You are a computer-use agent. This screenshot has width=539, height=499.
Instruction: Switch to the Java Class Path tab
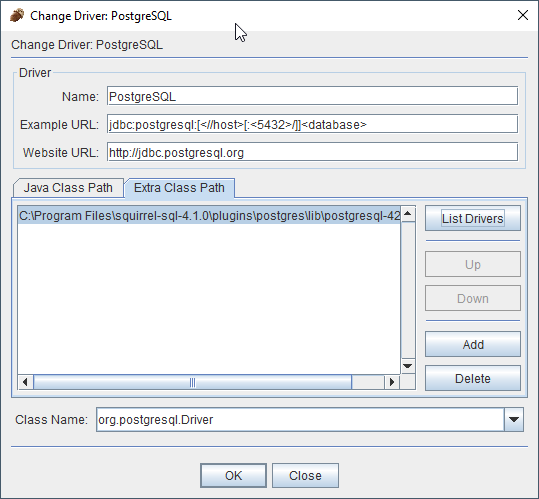(68, 188)
